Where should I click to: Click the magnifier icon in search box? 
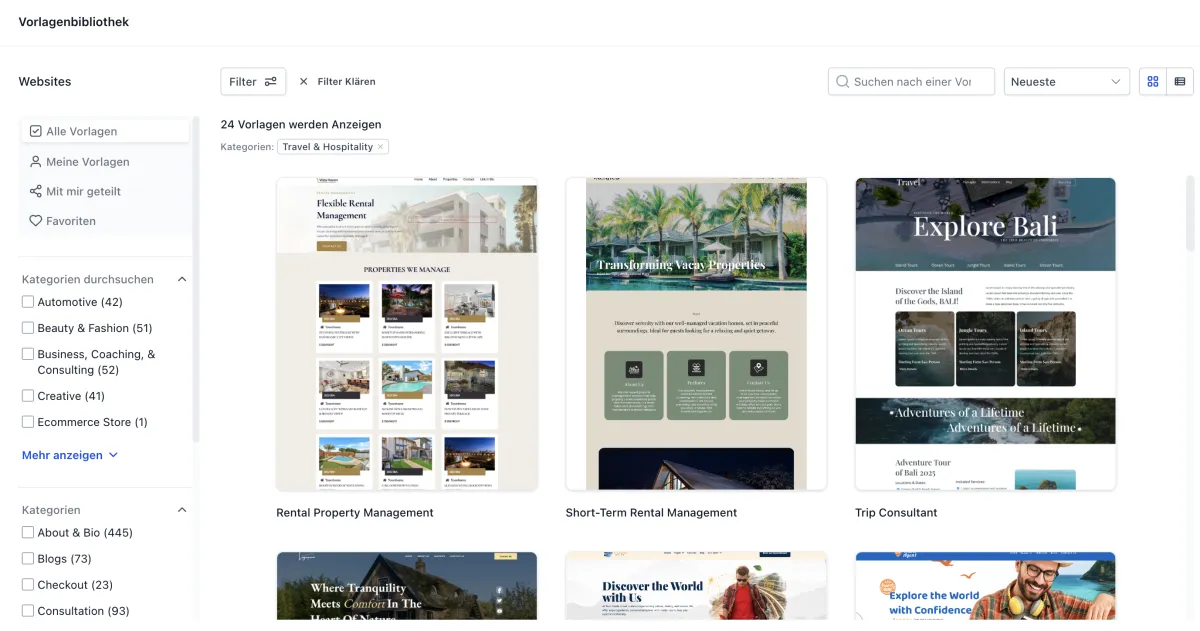843,82
